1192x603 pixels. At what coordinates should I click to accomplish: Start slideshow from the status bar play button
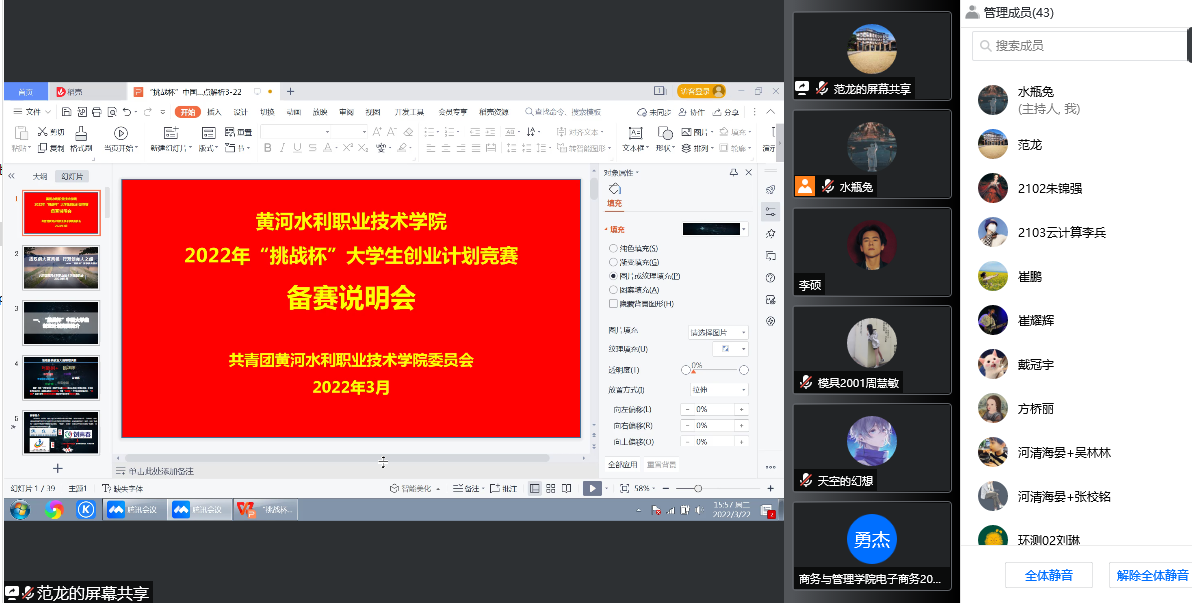pyautogui.click(x=591, y=488)
